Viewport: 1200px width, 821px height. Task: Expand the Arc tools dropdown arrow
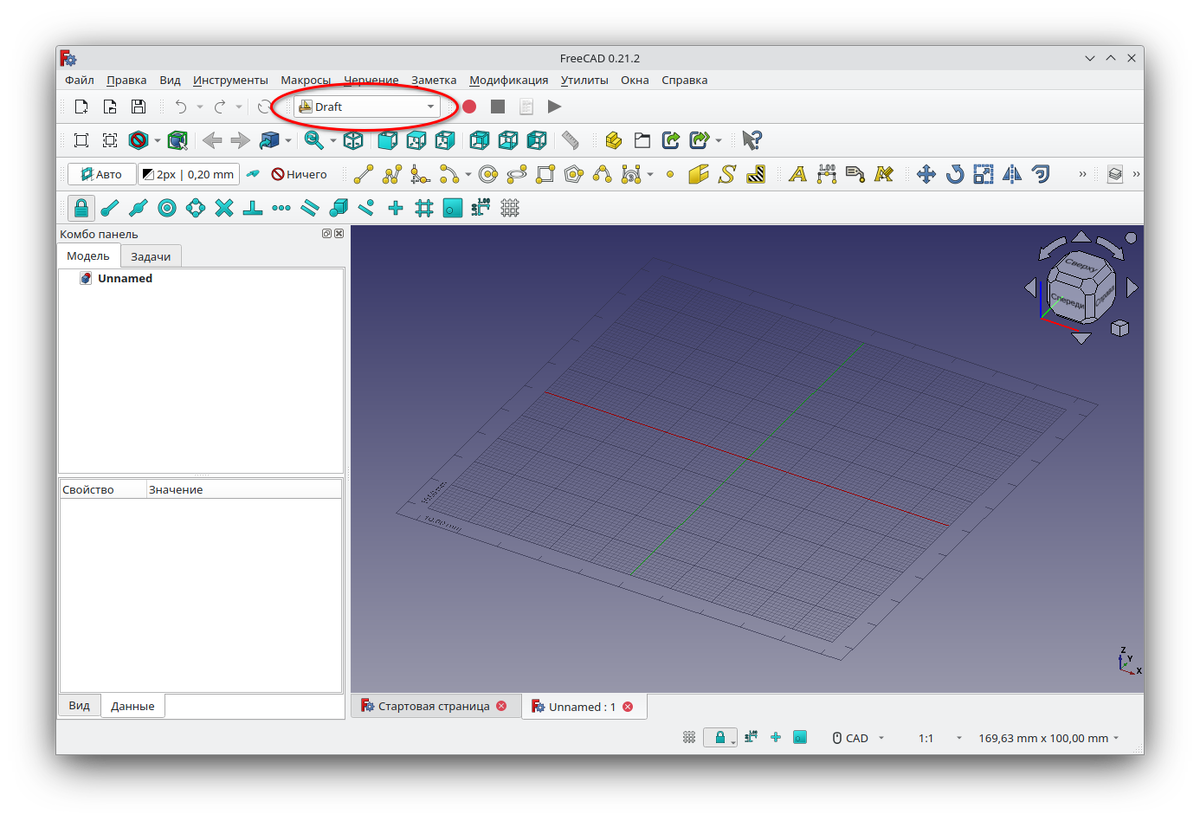pos(468,174)
